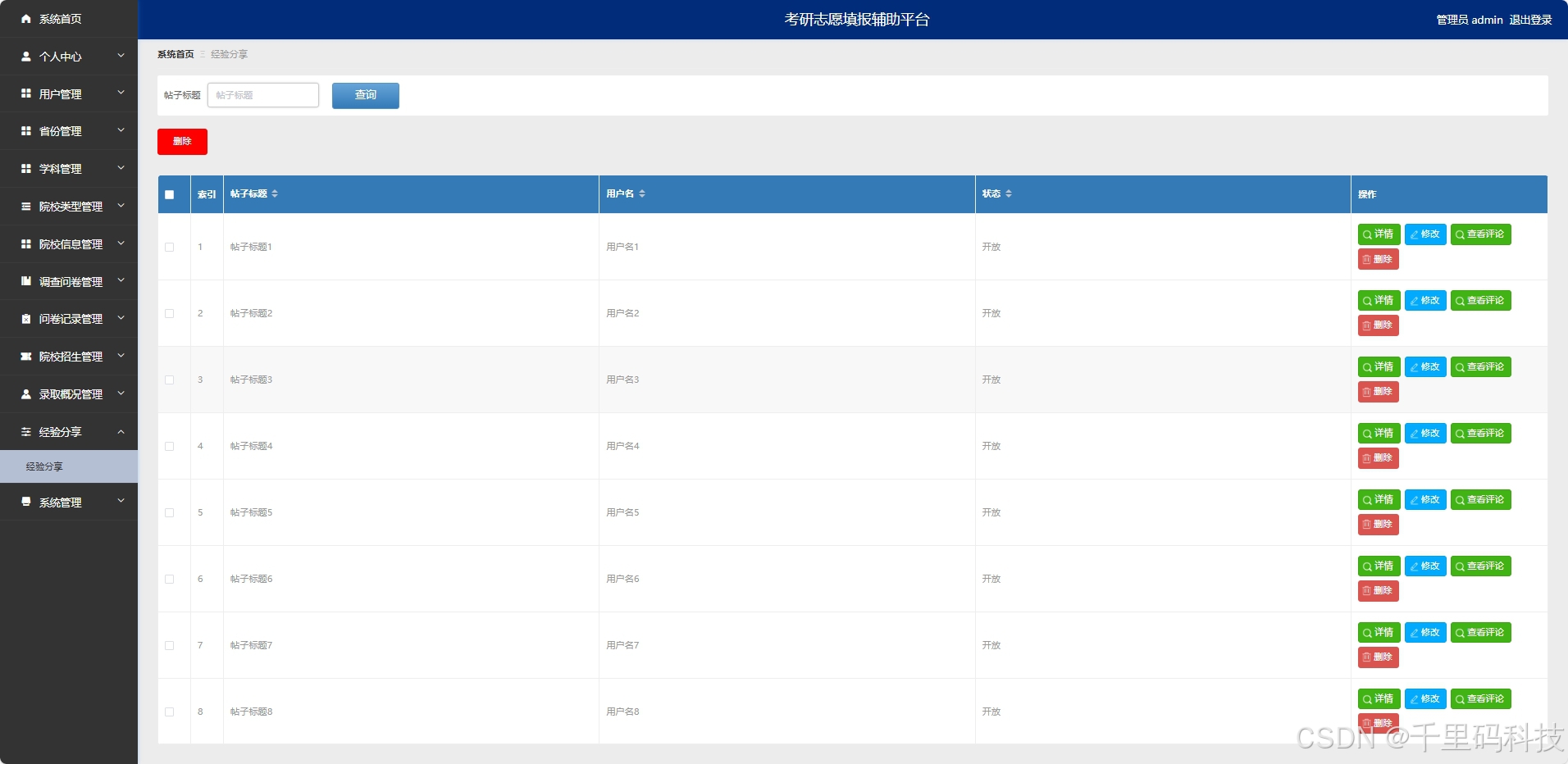The image size is (1568, 764).
Task: Check the checkbox for row 1
Action: pos(170,247)
